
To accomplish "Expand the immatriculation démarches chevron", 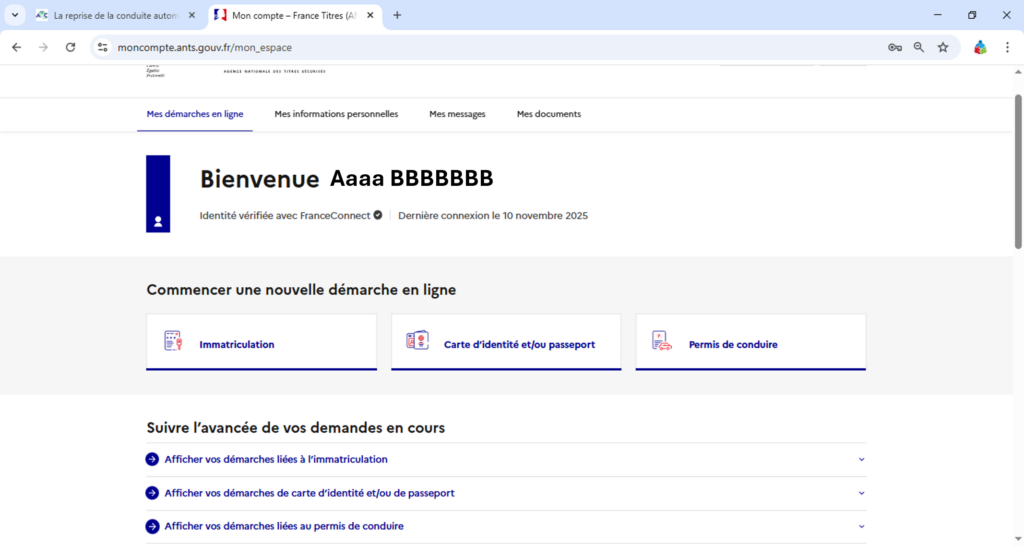I will tap(861, 460).
